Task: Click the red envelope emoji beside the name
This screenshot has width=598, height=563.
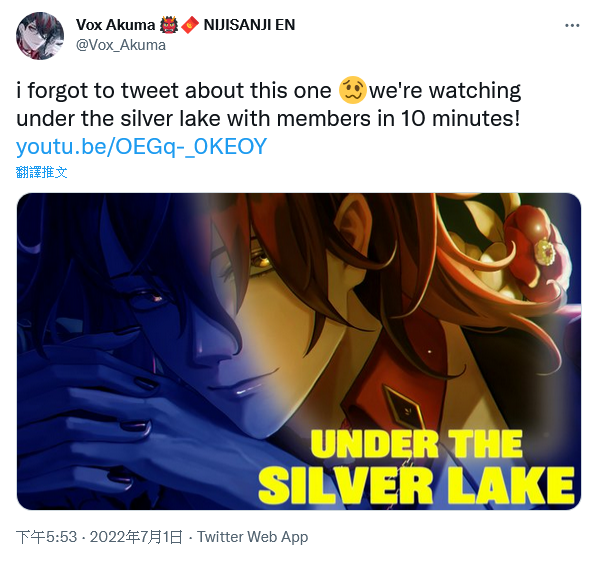Action: [x=190, y=25]
